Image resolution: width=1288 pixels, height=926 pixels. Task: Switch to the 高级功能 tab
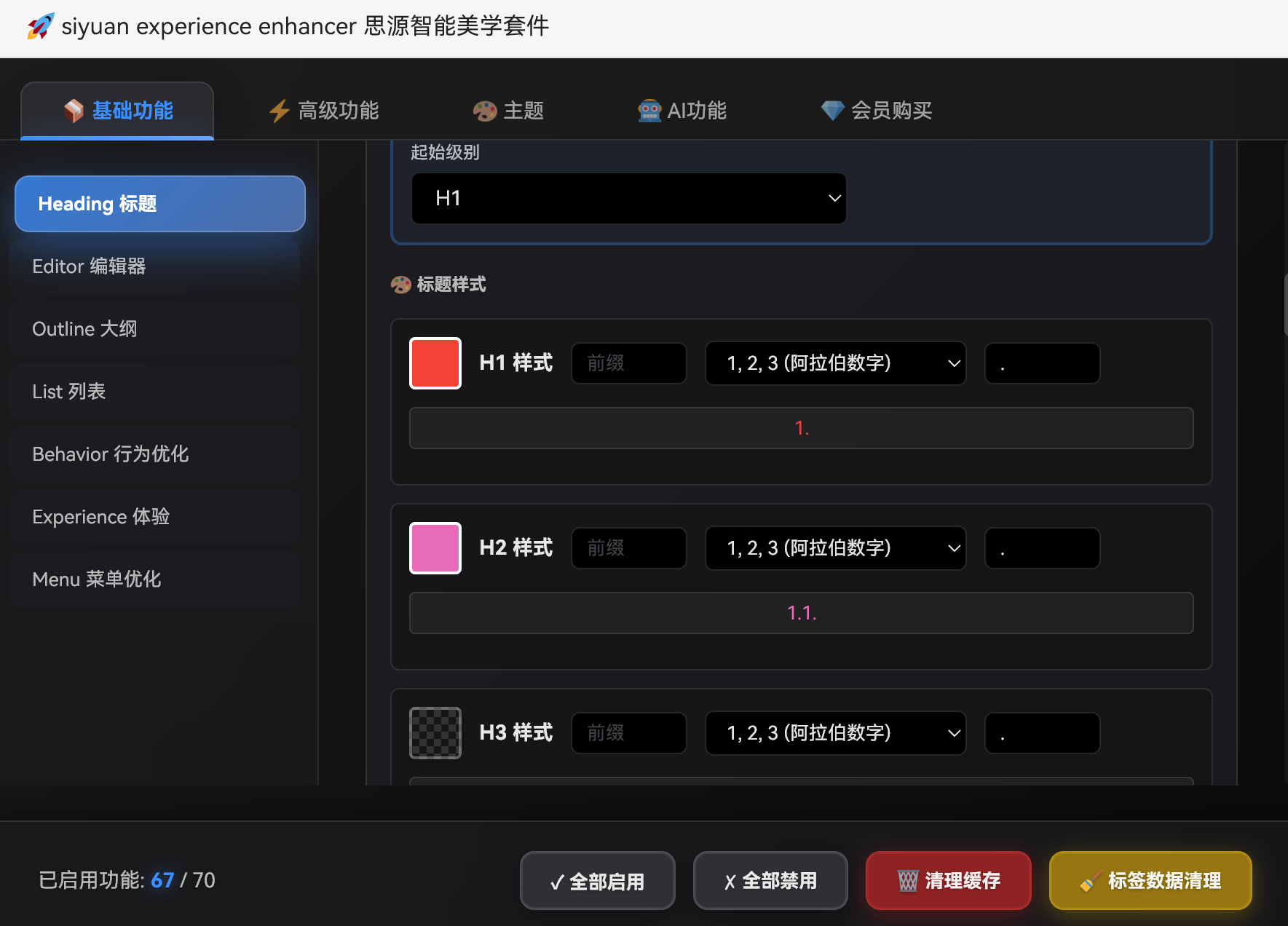point(324,111)
